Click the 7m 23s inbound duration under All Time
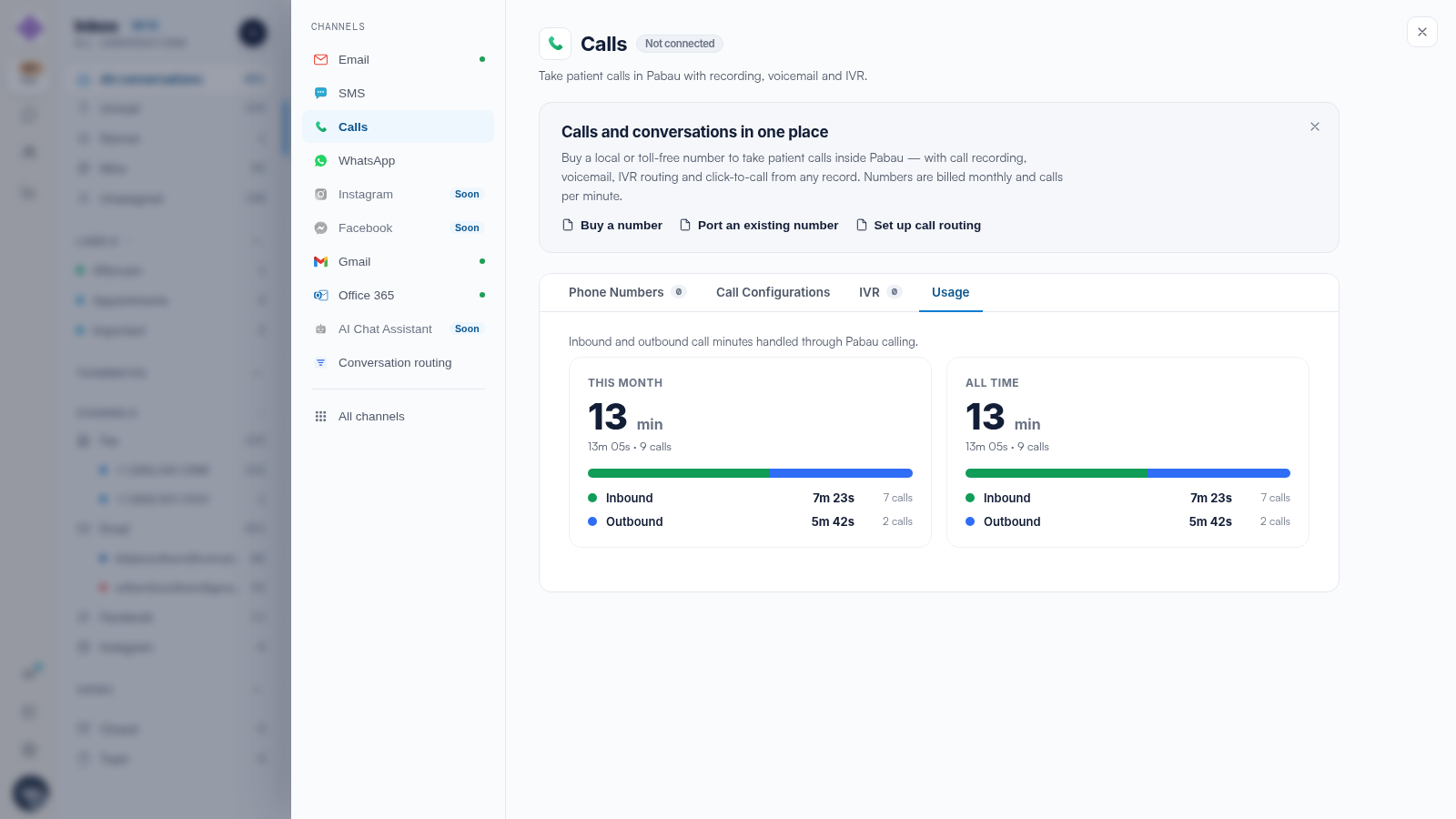 click(1211, 498)
